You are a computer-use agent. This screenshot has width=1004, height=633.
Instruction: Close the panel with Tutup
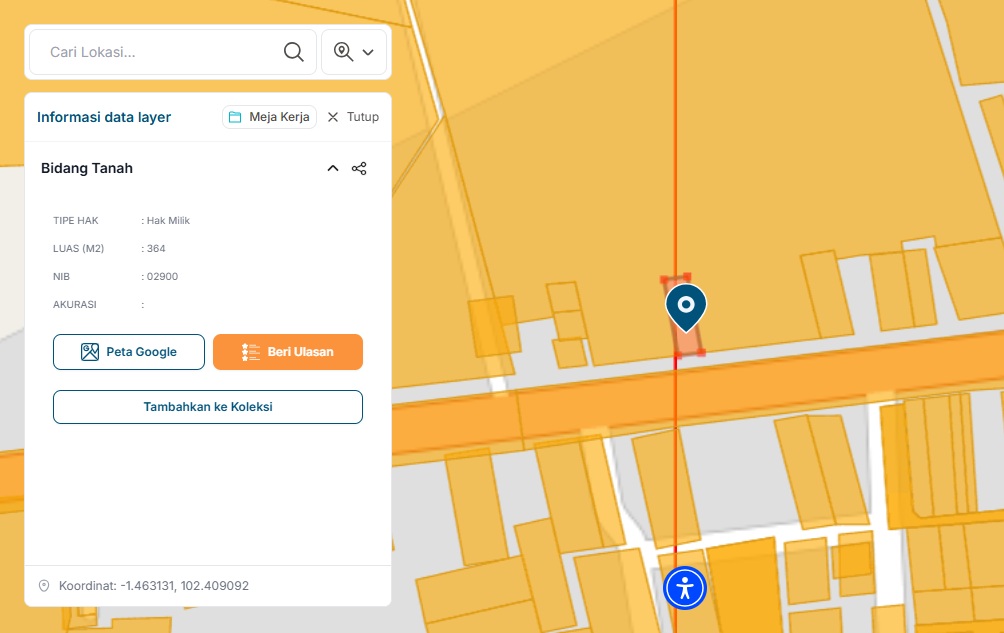click(353, 117)
